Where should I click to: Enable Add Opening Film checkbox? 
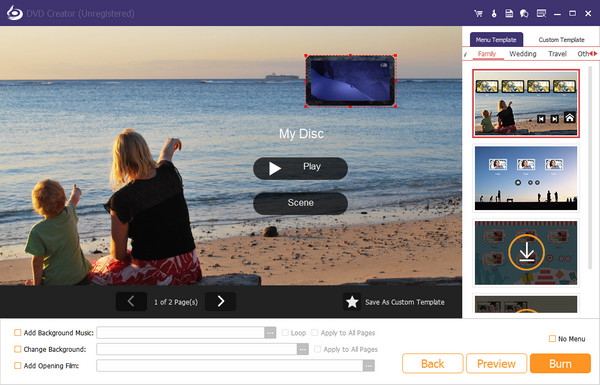(x=18, y=365)
